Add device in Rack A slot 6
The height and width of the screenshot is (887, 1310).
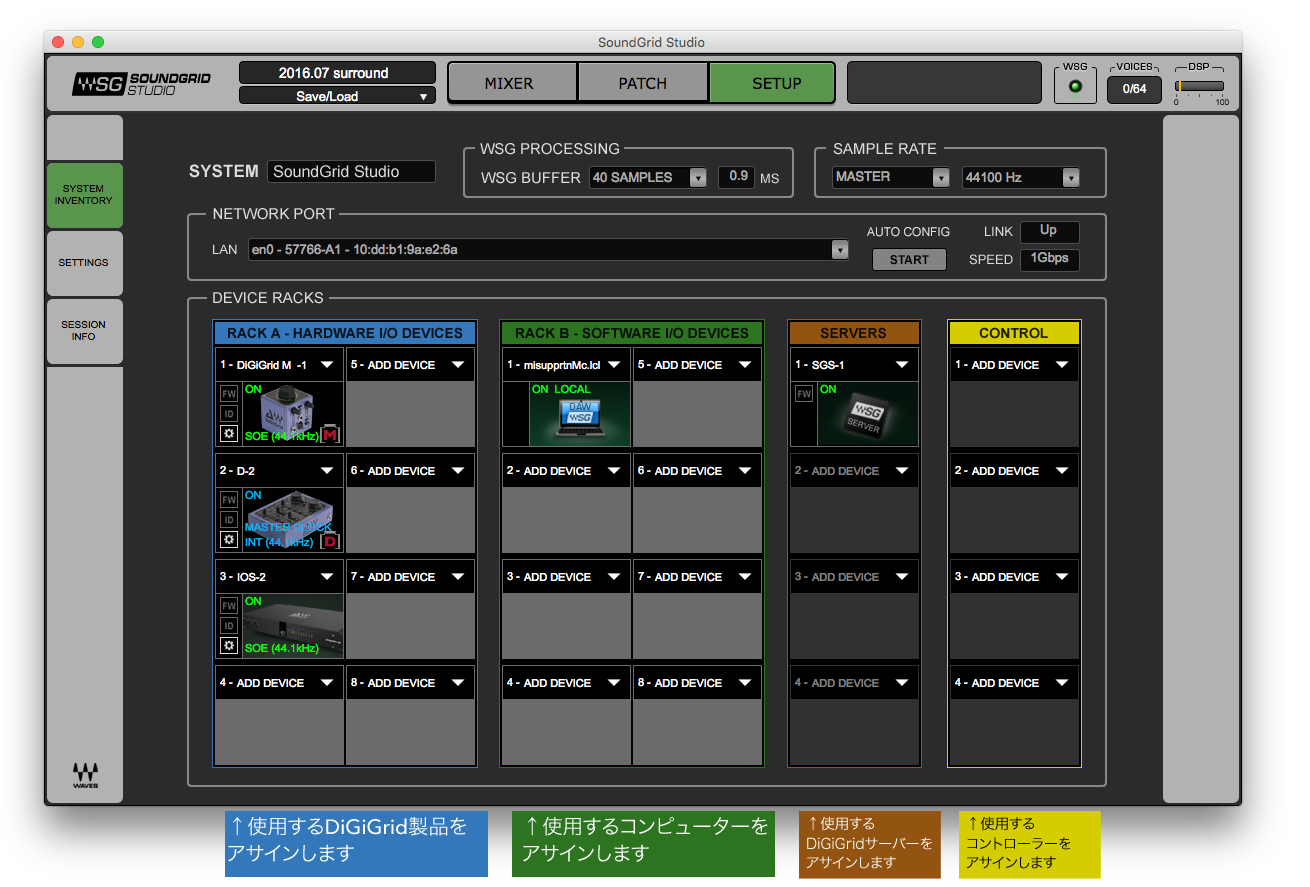tap(410, 471)
